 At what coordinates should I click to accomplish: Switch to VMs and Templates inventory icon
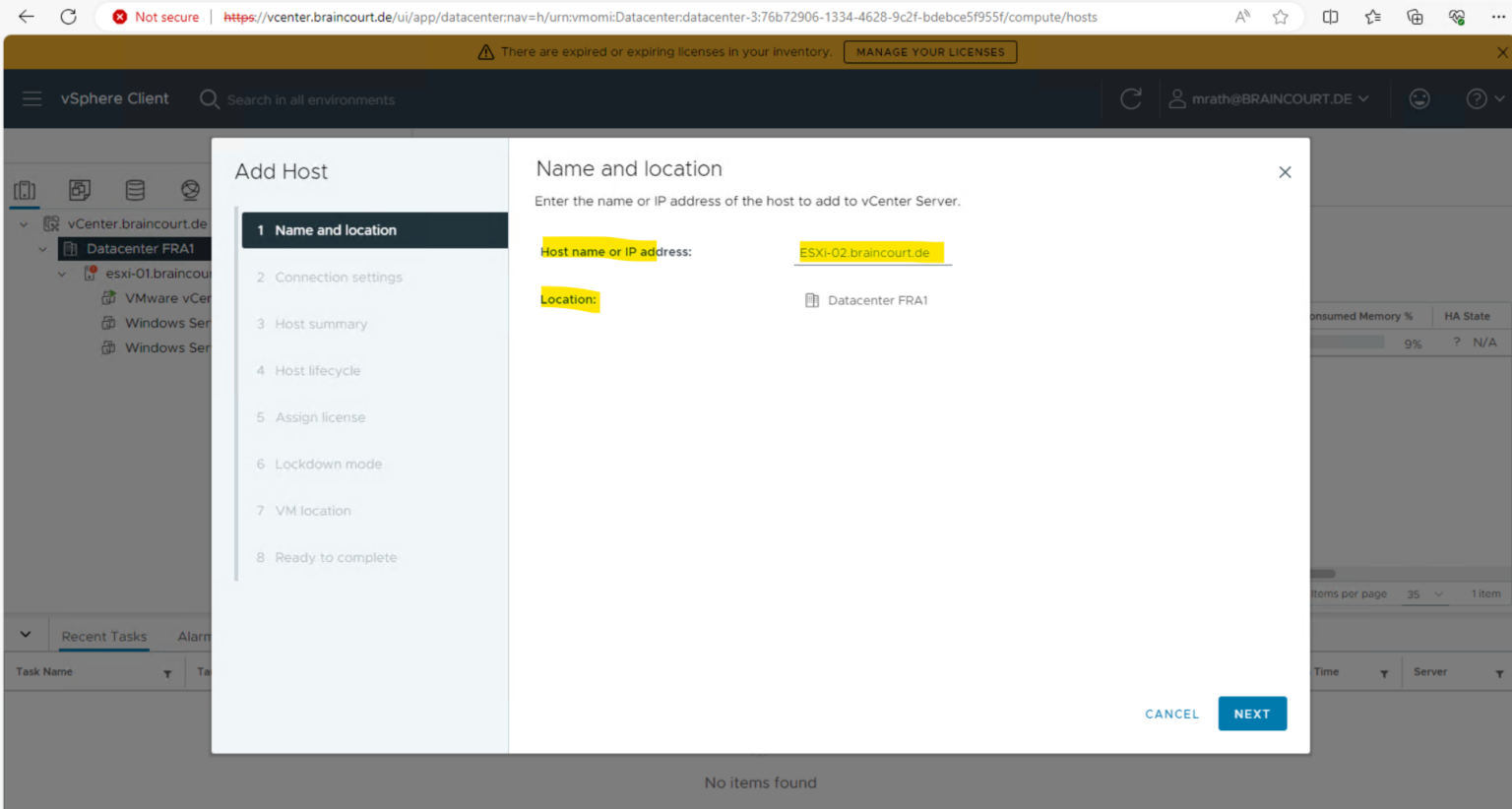coord(80,190)
